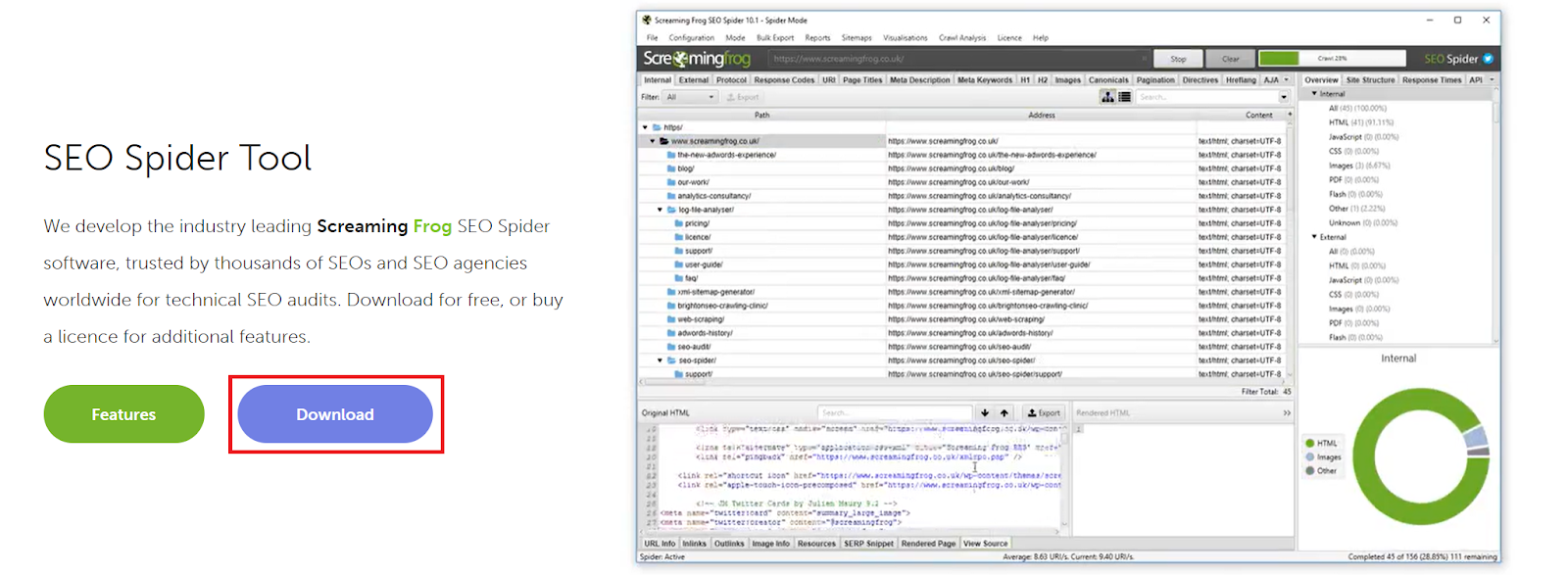This screenshot has width=1568, height=575.
Task: Click the https/ root folder icon
Action: (x=657, y=127)
